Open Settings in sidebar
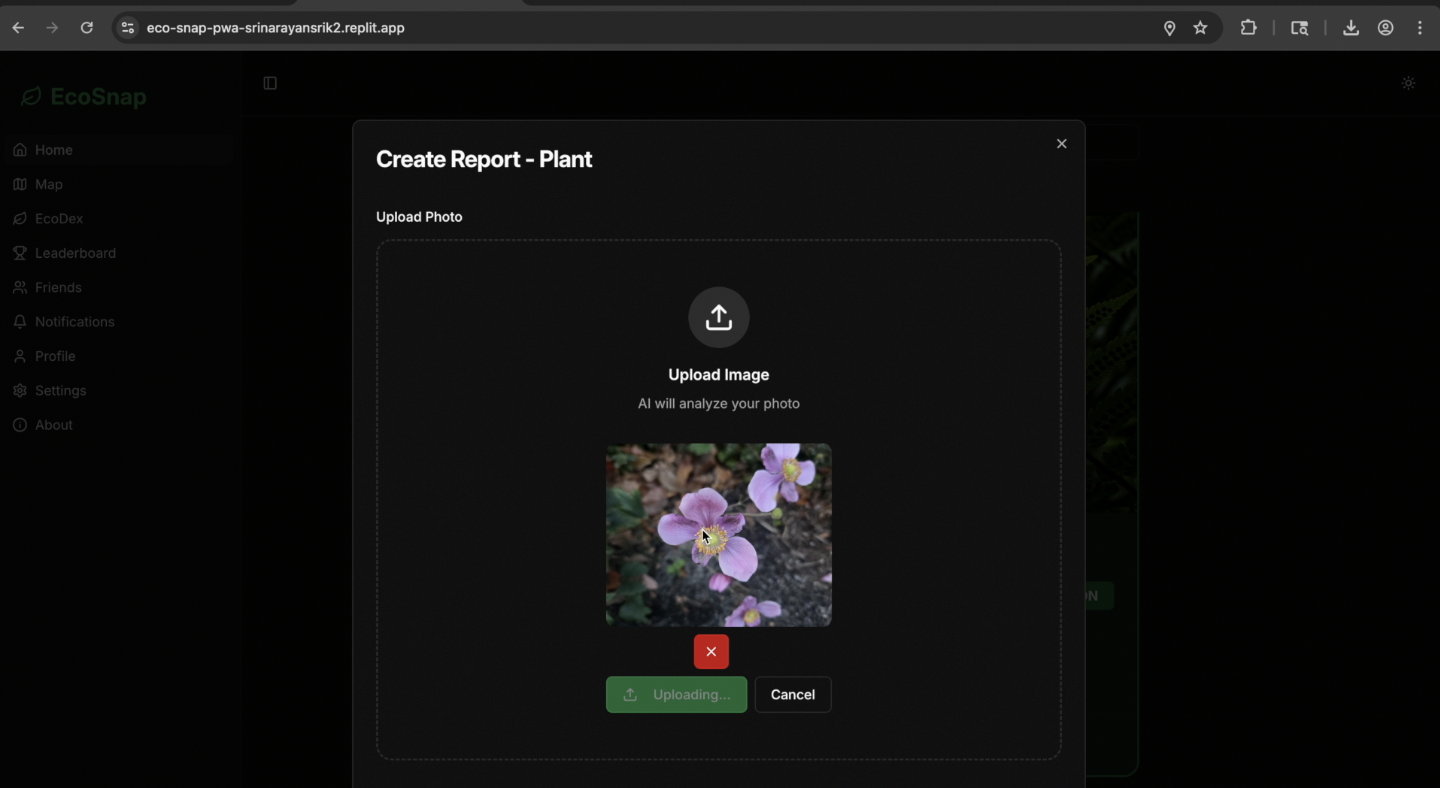 (118, 390)
